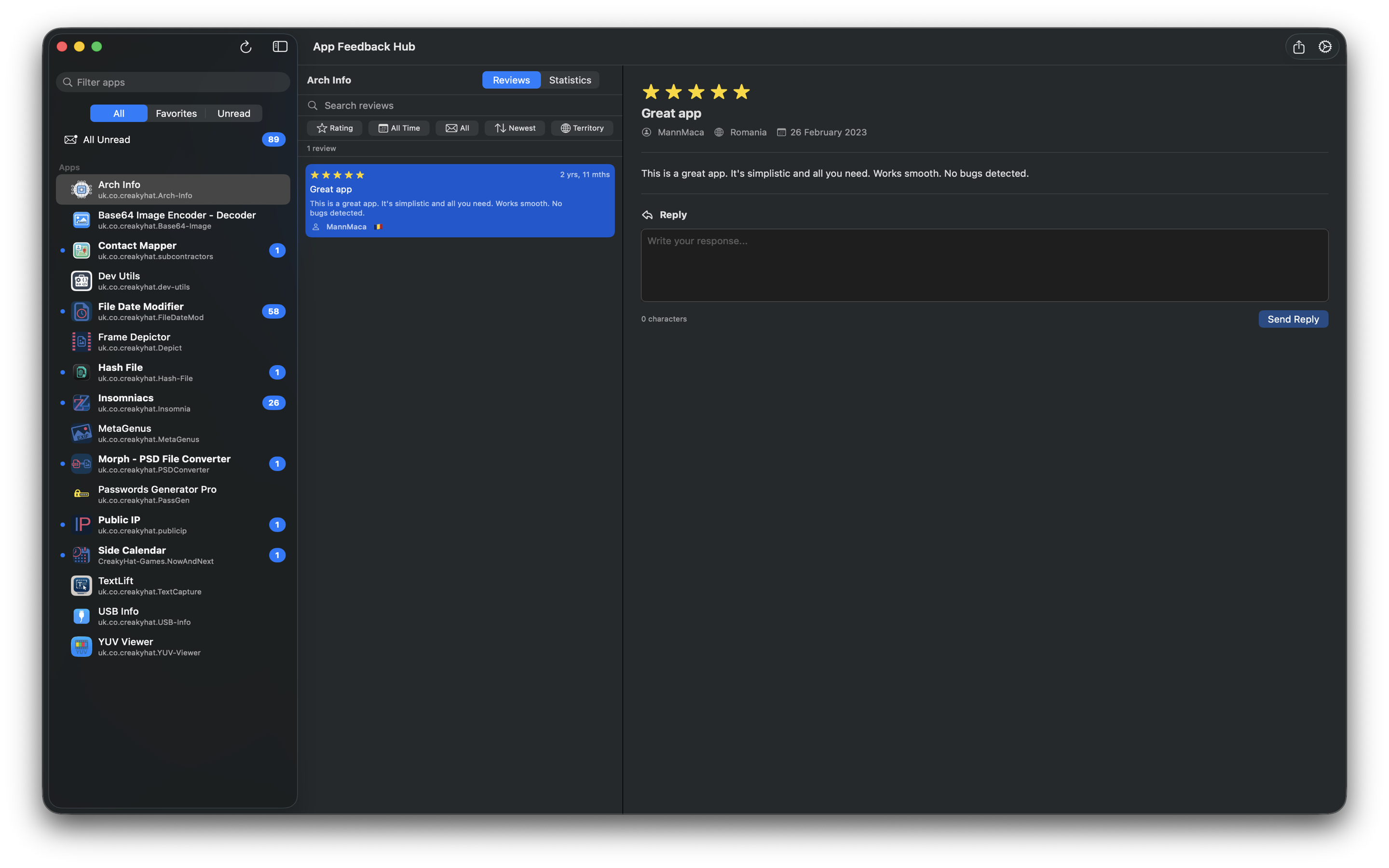
Task: Click the Passwords Generator Pro icon
Action: 81,494
